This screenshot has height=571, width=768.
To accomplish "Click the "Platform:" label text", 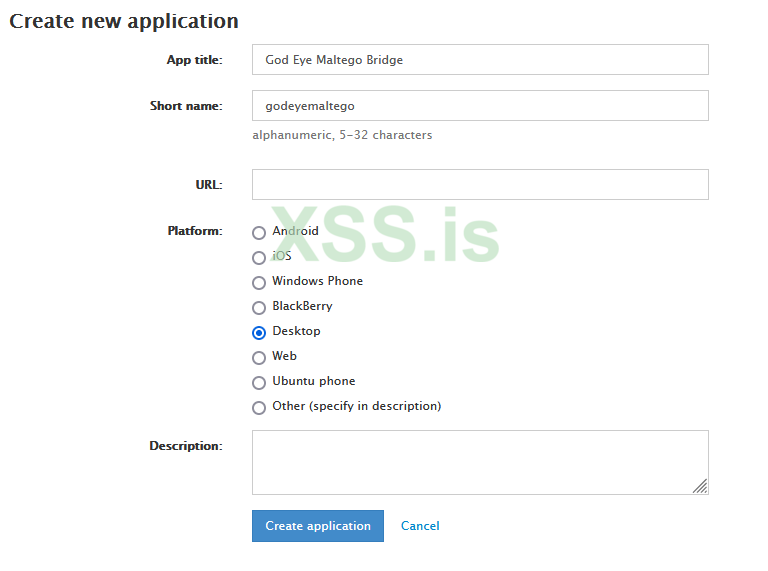I will [x=195, y=231].
